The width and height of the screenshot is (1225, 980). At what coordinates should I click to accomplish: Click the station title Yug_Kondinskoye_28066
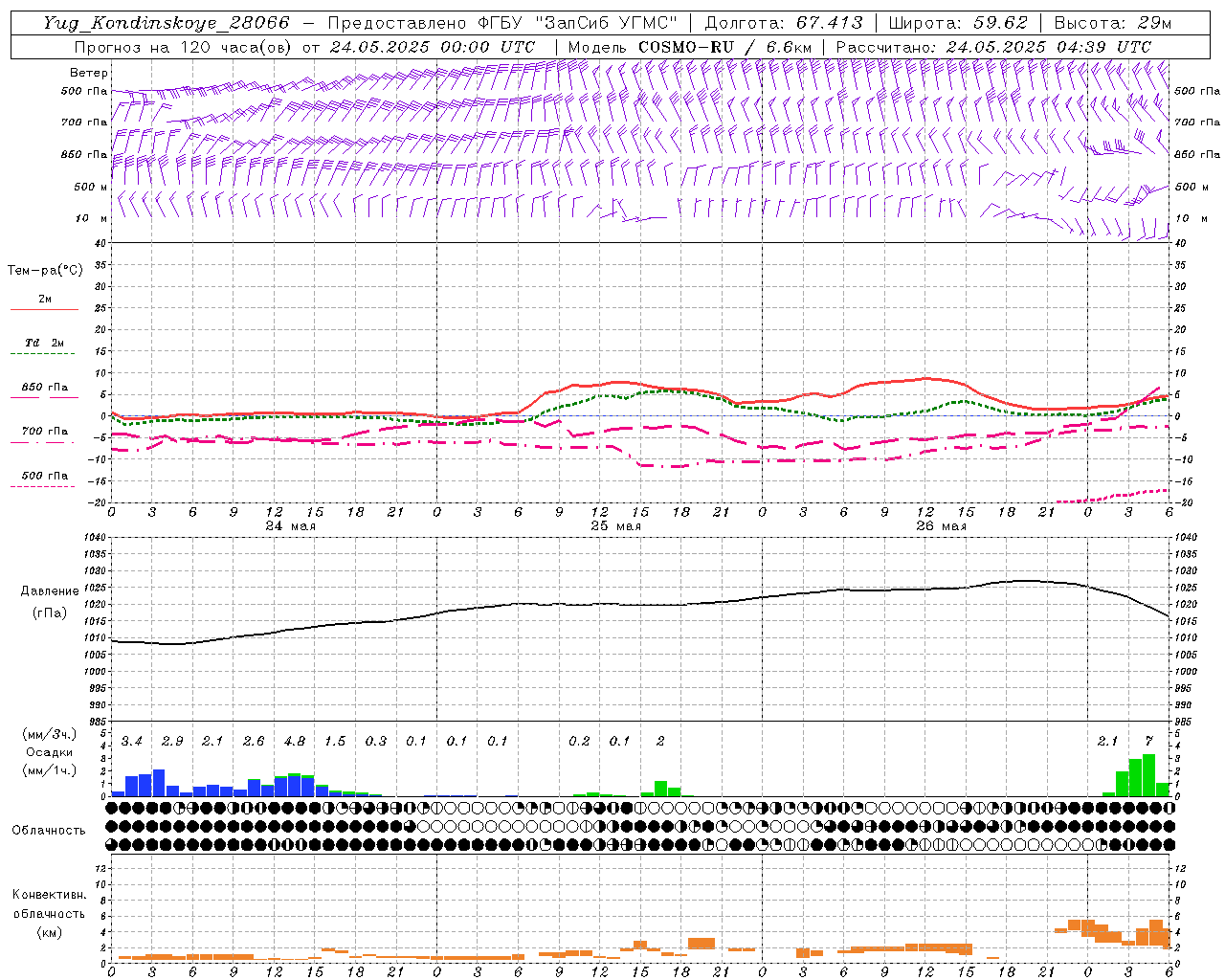pyautogui.click(x=166, y=23)
